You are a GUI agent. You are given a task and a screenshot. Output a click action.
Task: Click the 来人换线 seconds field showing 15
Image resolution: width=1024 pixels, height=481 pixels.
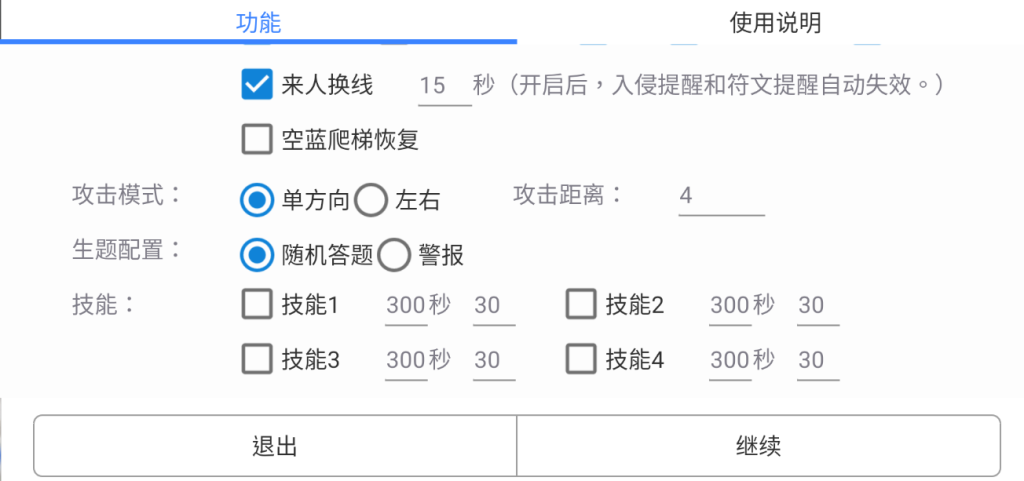445,87
